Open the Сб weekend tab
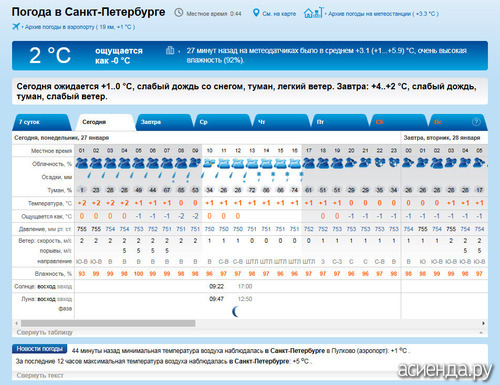Screen dimensions: 500x385 tap(398, 122)
